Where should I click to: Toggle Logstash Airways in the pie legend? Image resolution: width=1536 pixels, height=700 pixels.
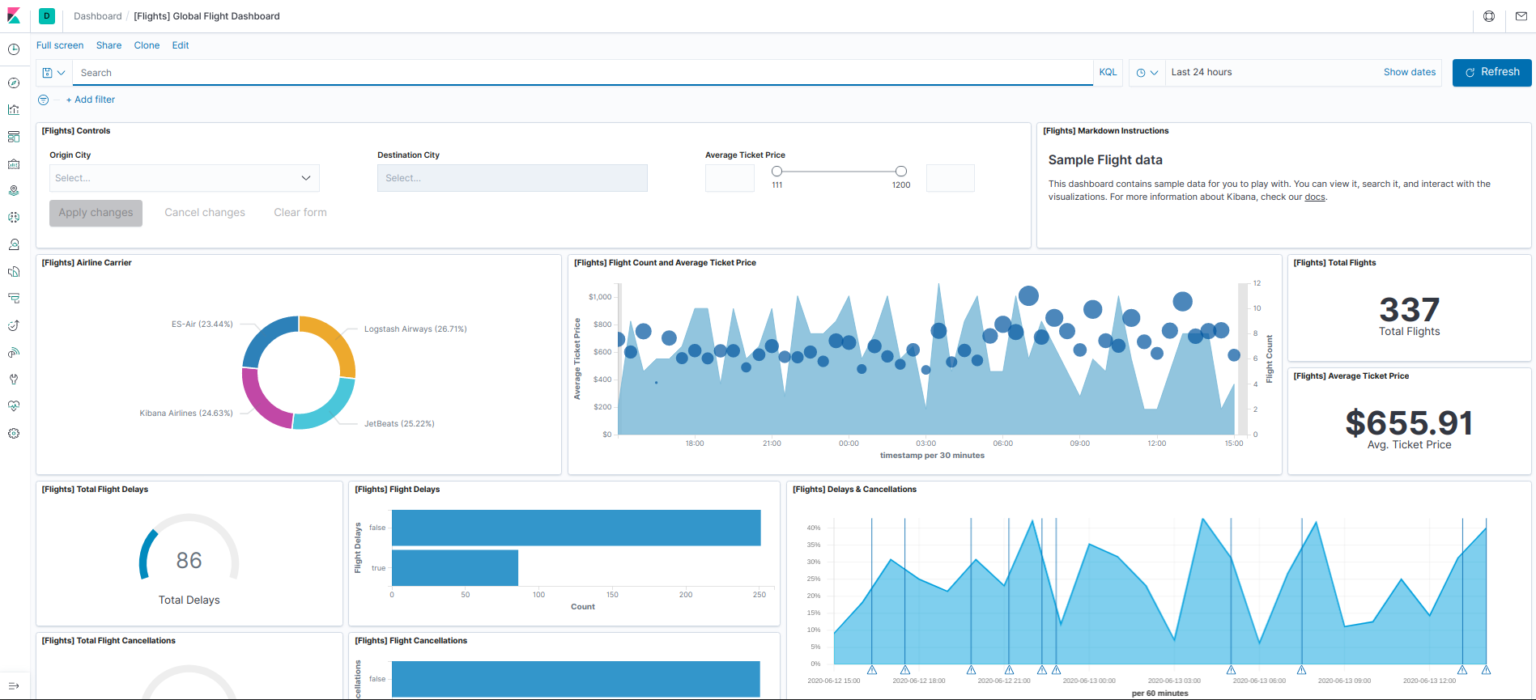(x=414, y=328)
